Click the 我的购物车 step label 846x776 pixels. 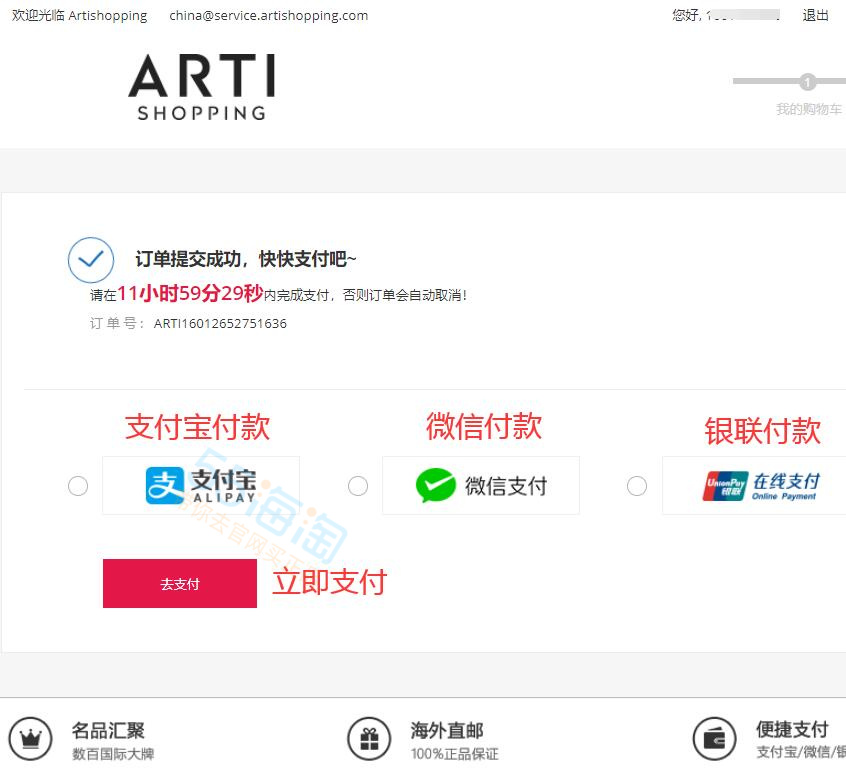click(809, 109)
